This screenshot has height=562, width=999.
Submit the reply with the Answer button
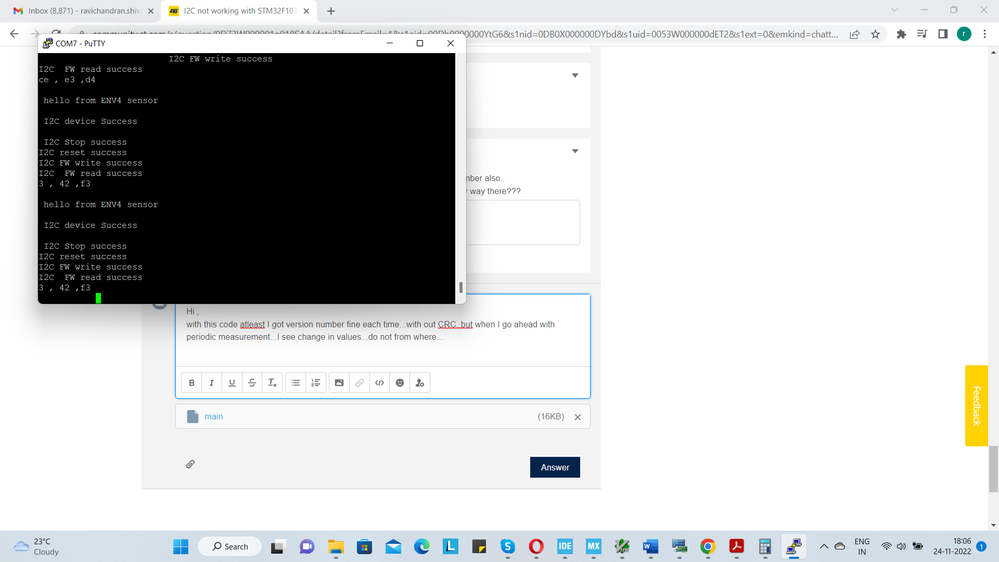[x=555, y=467]
